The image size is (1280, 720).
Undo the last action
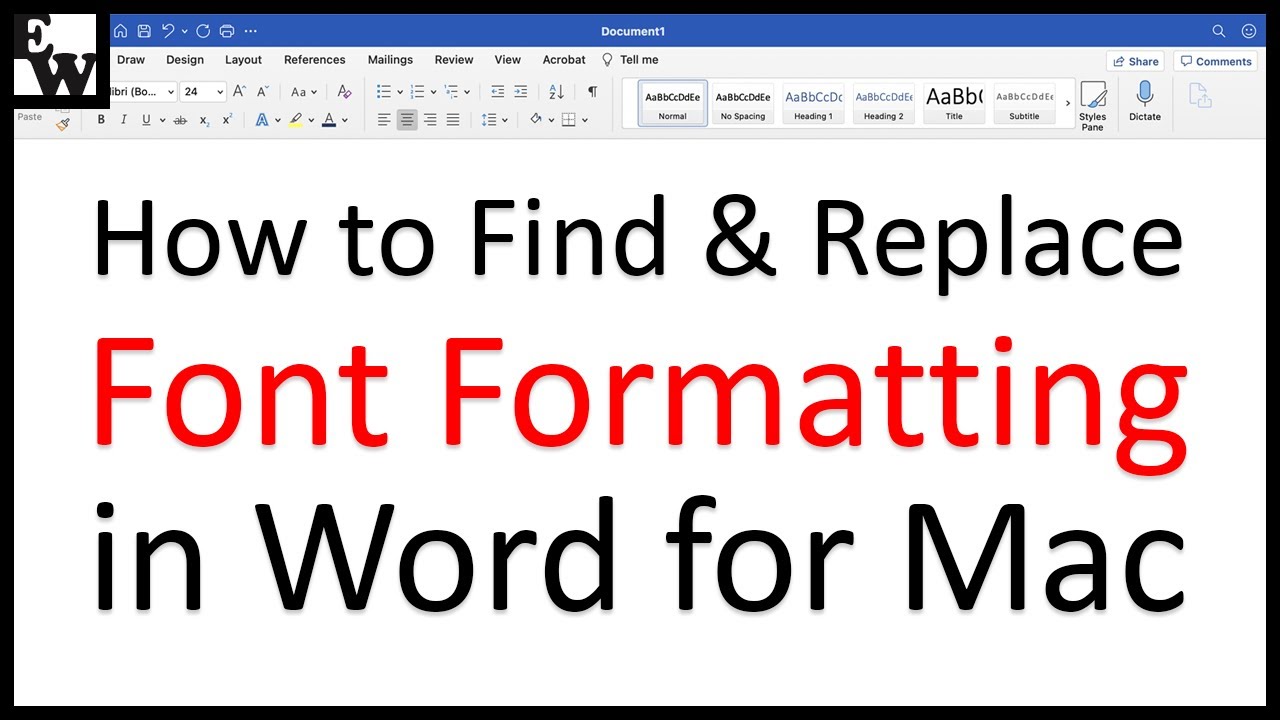168,31
